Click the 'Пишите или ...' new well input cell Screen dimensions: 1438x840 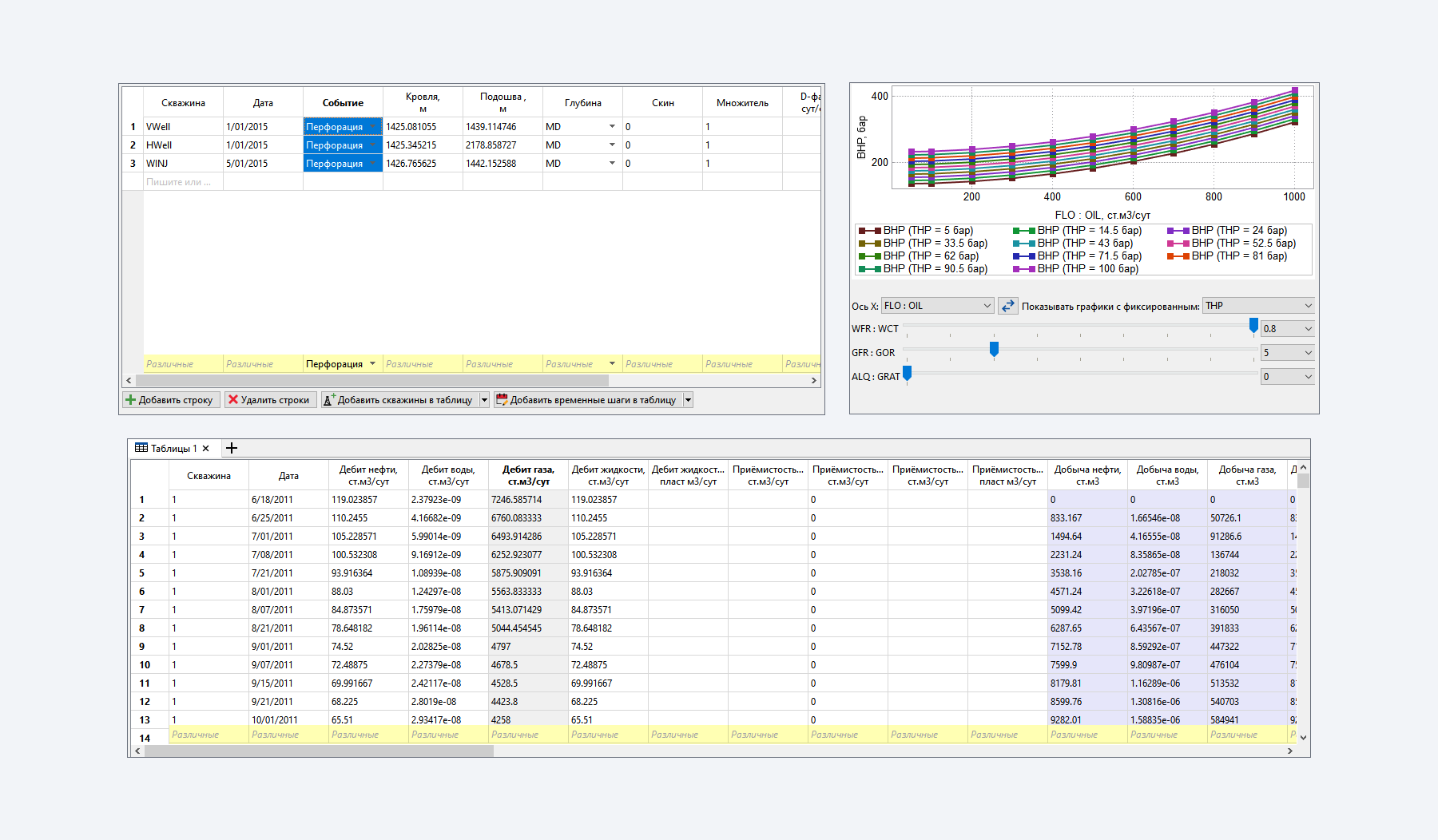point(183,182)
